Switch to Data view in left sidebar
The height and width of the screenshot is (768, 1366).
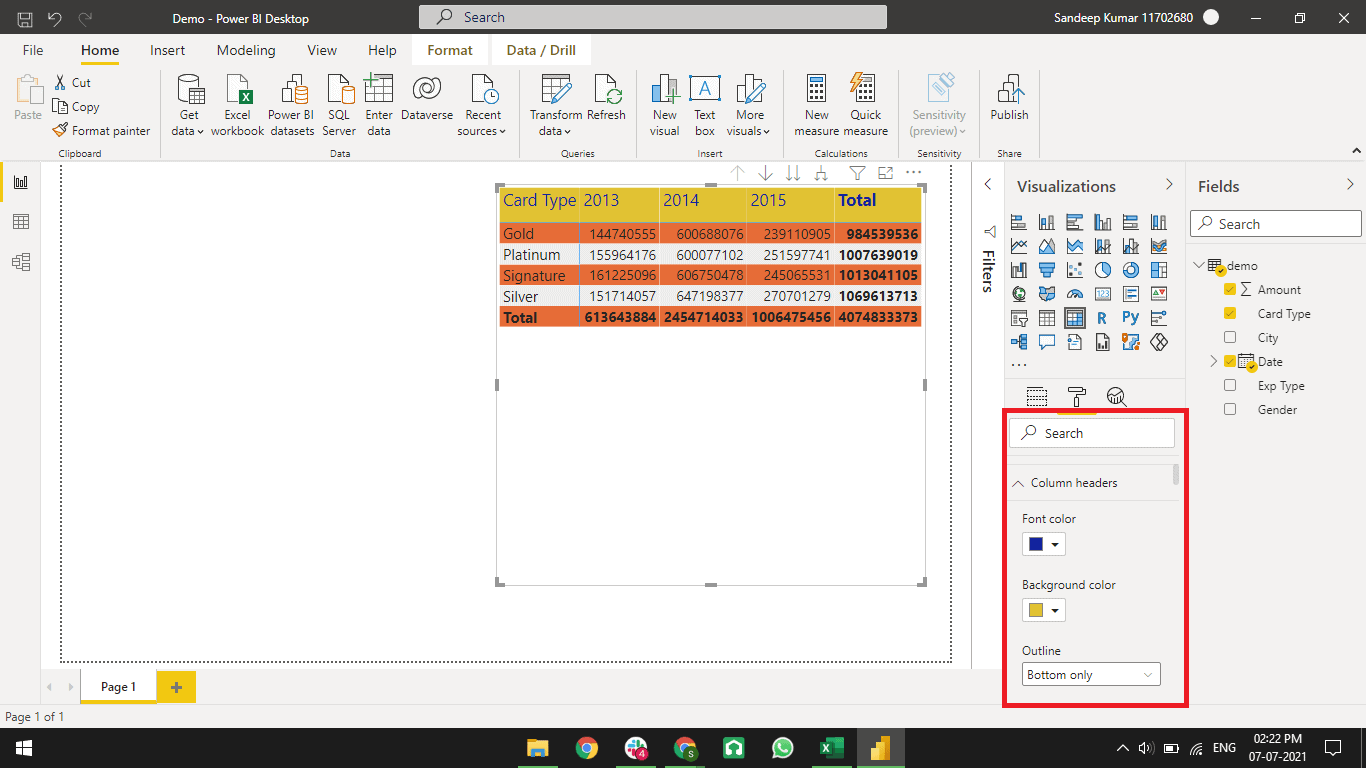coord(21,221)
